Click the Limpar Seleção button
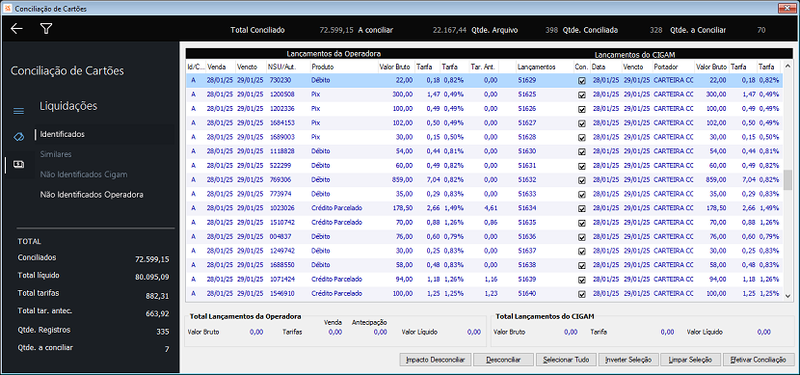 point(690,360)
